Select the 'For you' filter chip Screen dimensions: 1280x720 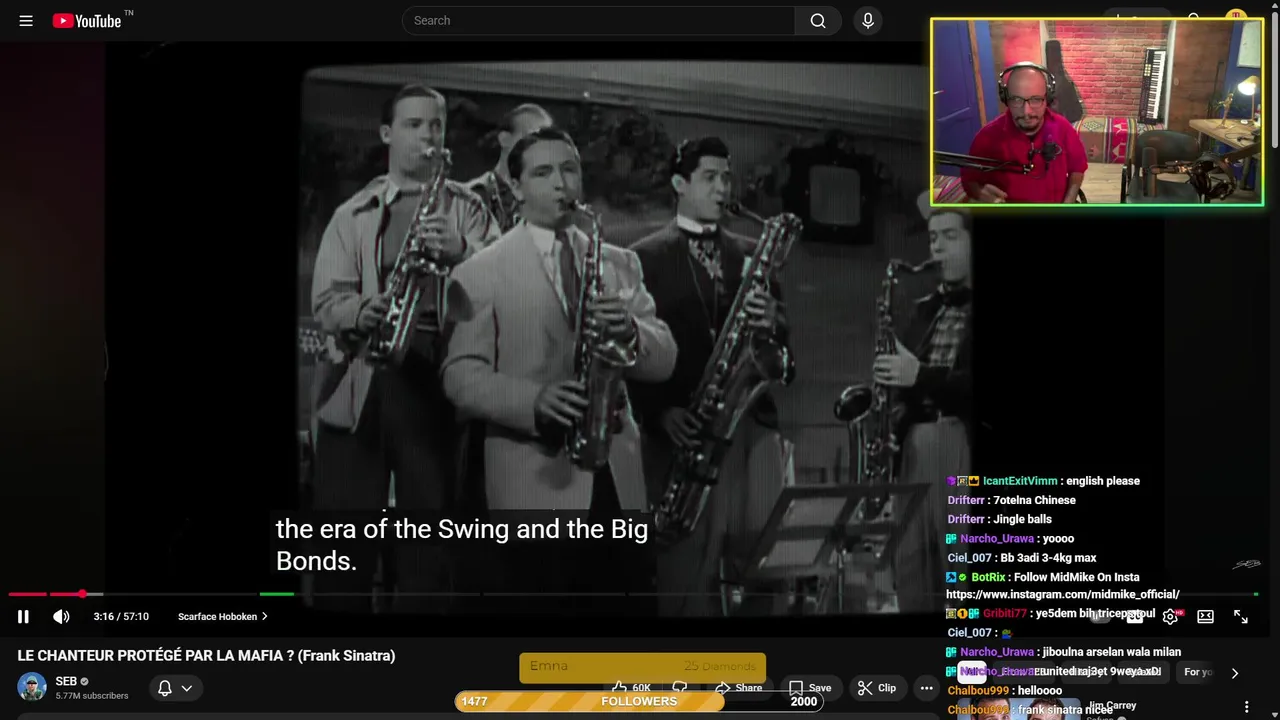1198,672
